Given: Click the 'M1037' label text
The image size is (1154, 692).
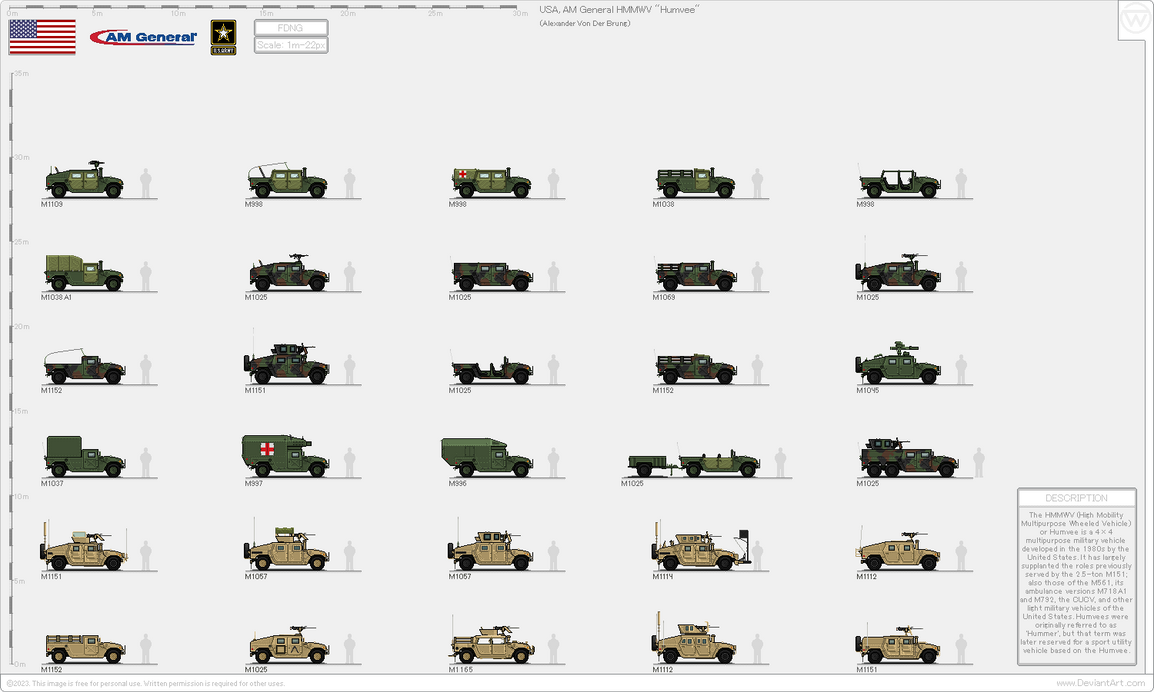Looking at the screenshot, I should [x=52, y=484].
